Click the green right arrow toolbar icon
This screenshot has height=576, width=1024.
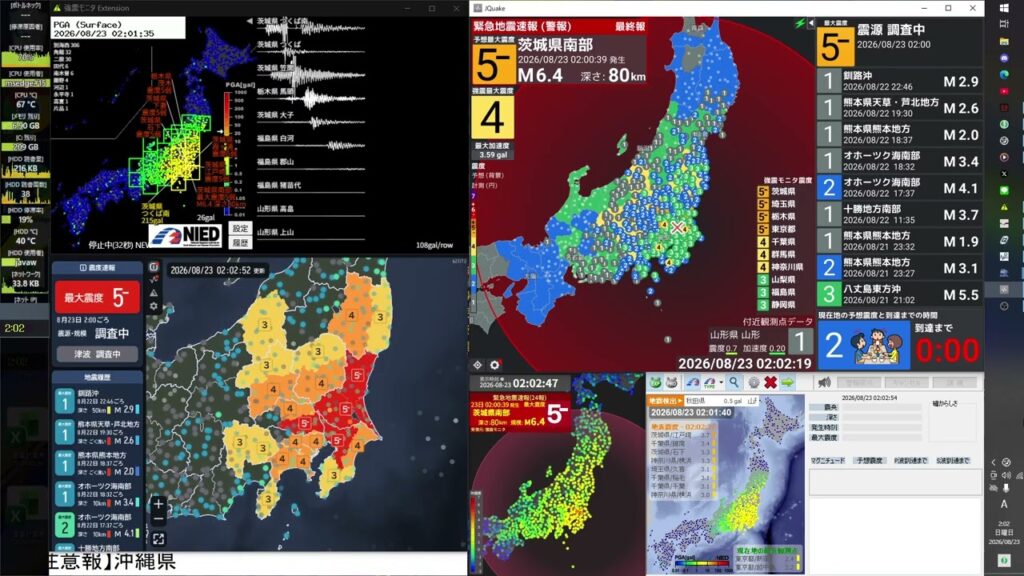tap(787, 383)
